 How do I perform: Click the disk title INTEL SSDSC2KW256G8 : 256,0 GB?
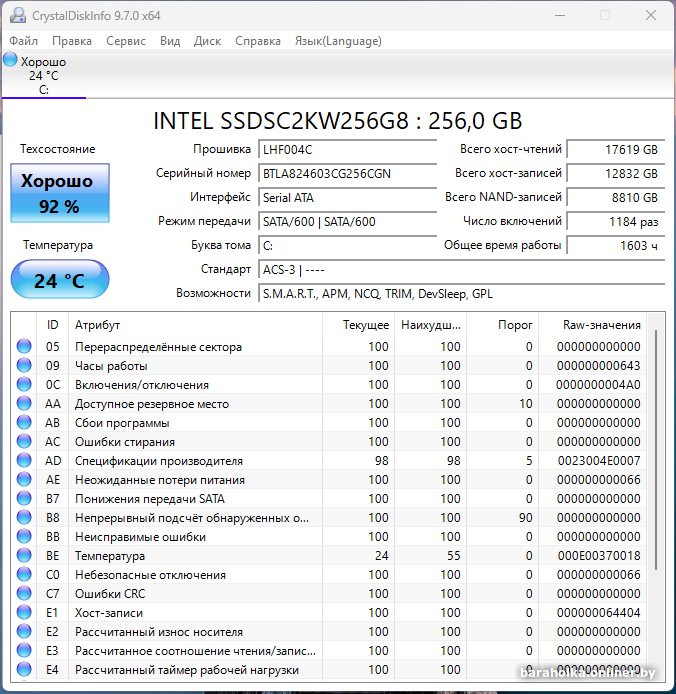coord(338,121)
